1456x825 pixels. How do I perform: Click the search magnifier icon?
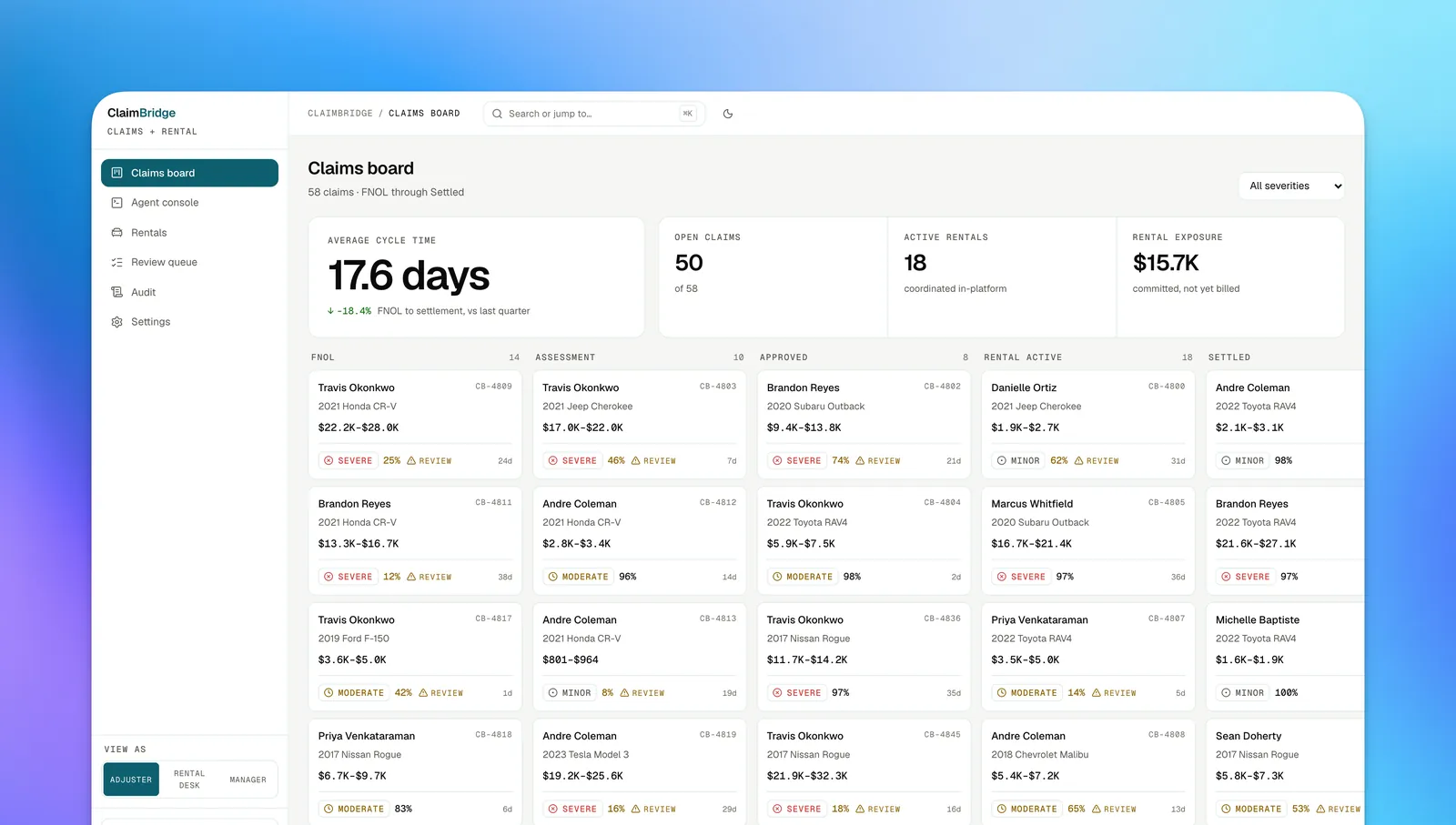tap(497, 114)
